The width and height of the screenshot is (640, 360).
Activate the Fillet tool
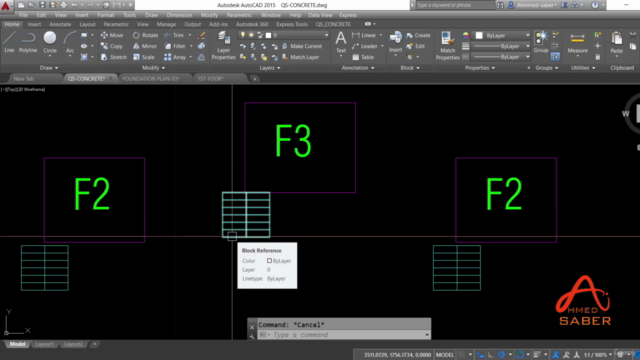coord(175,47)
